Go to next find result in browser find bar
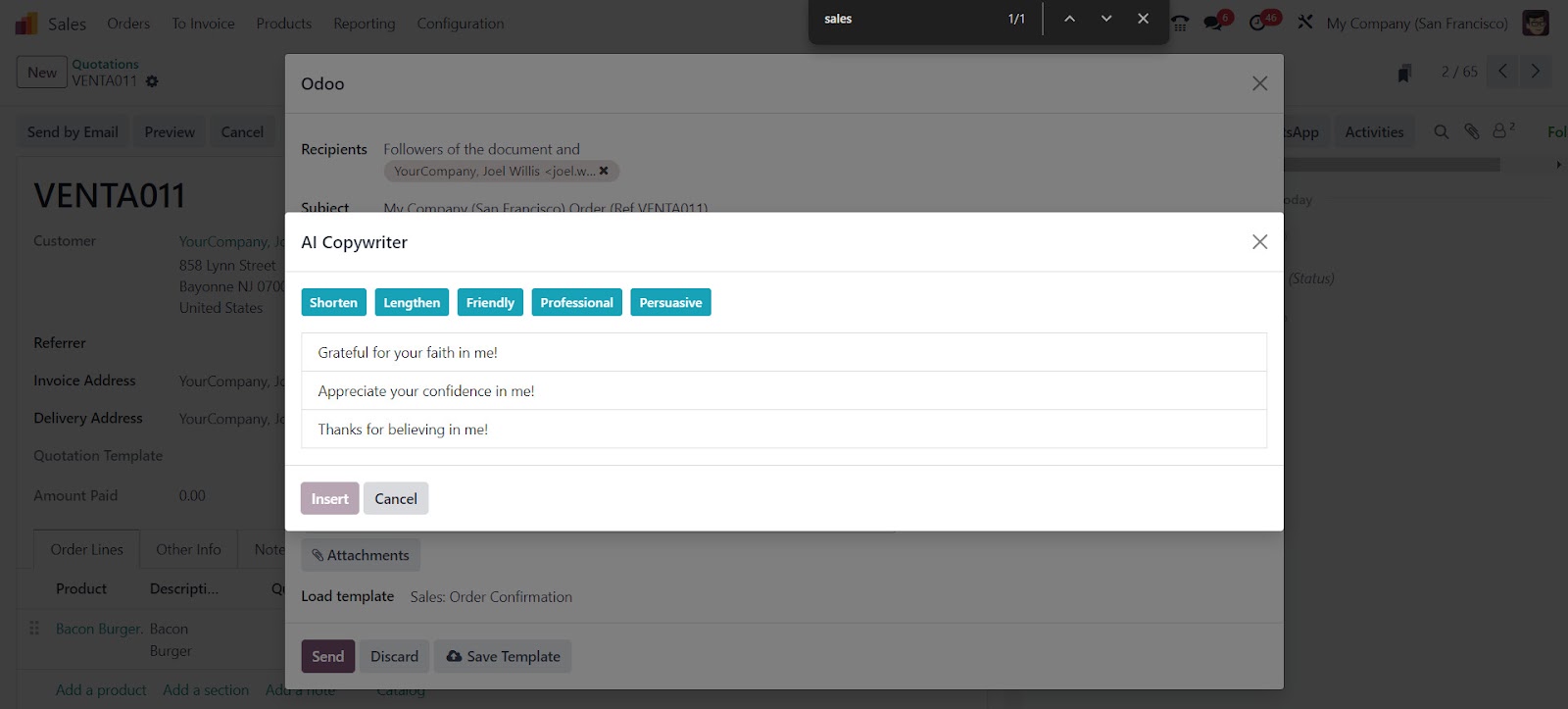 tap(1106, 19)
